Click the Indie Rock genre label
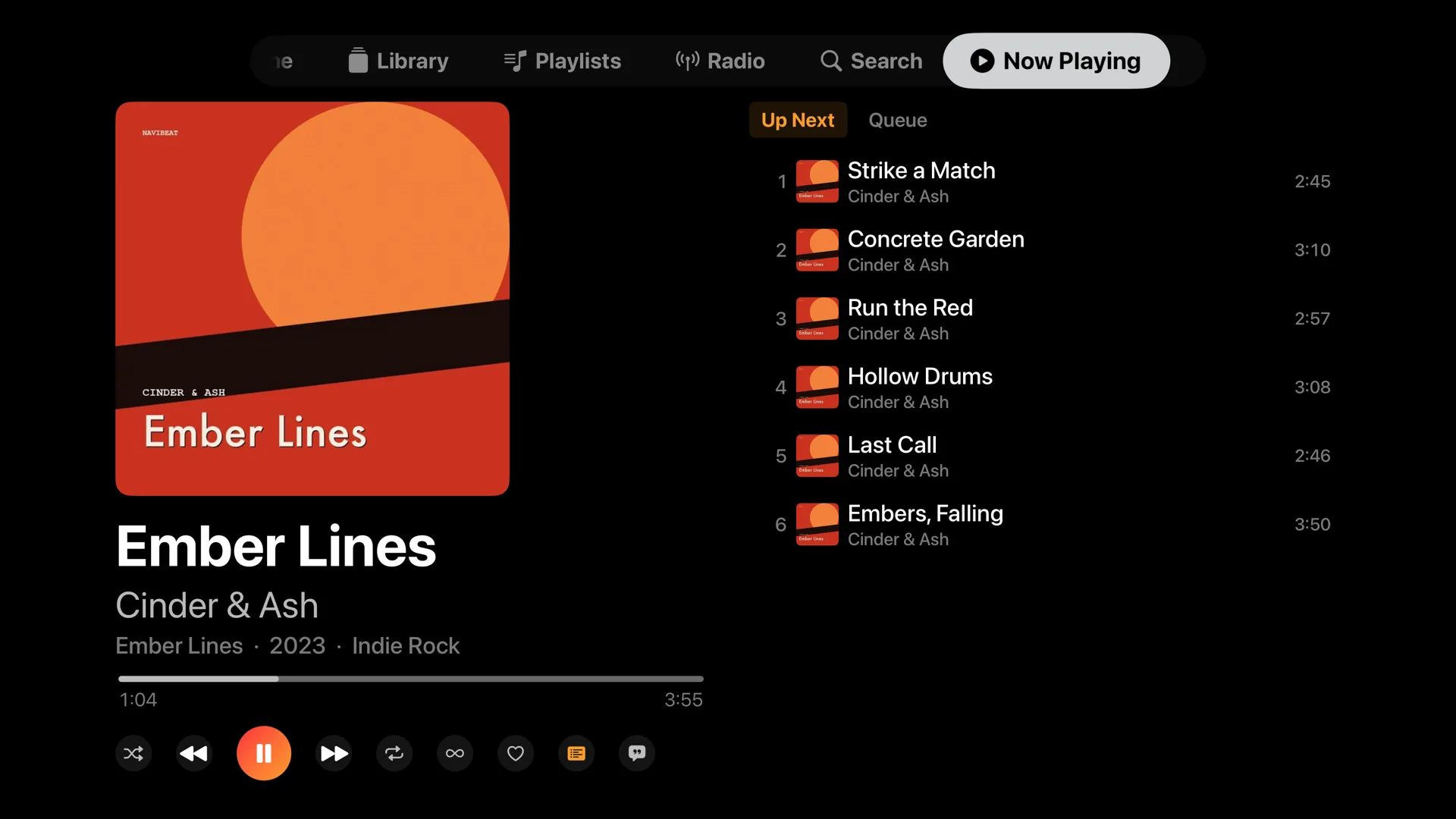 [406, 646]
